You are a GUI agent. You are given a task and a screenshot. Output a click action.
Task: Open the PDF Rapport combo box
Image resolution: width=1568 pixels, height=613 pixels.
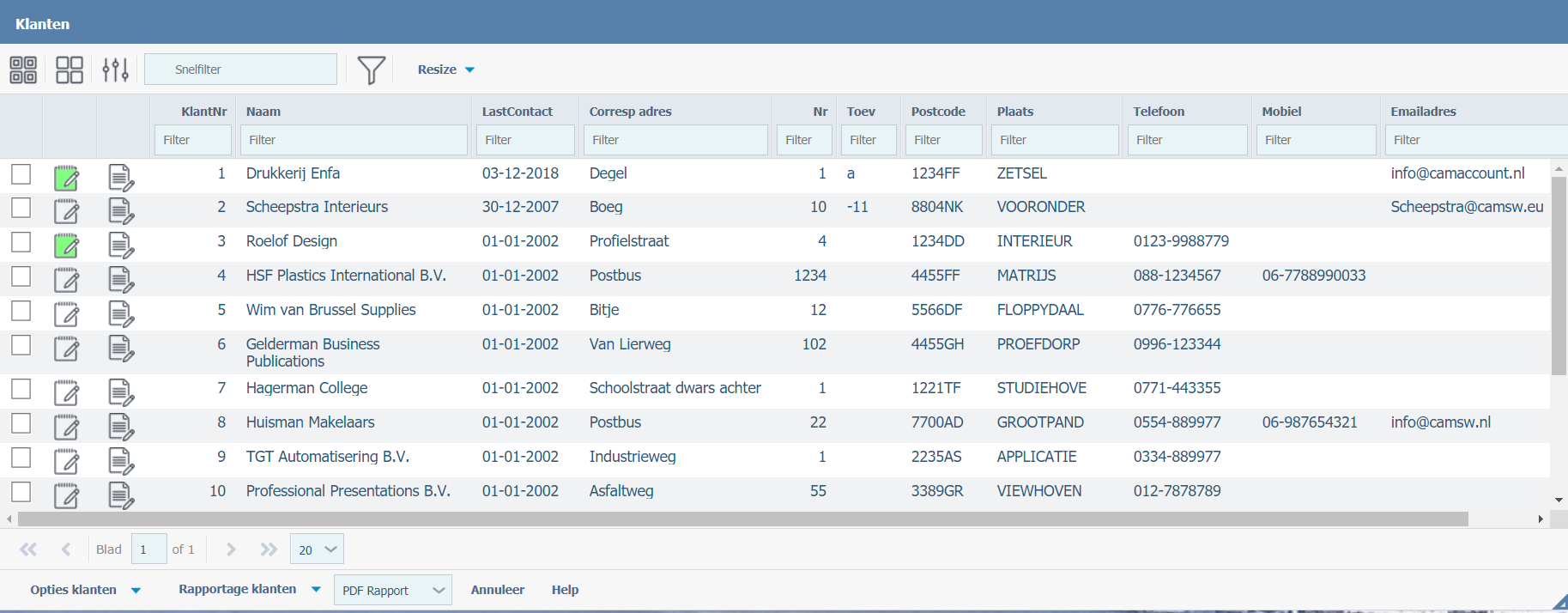[392, 591]
